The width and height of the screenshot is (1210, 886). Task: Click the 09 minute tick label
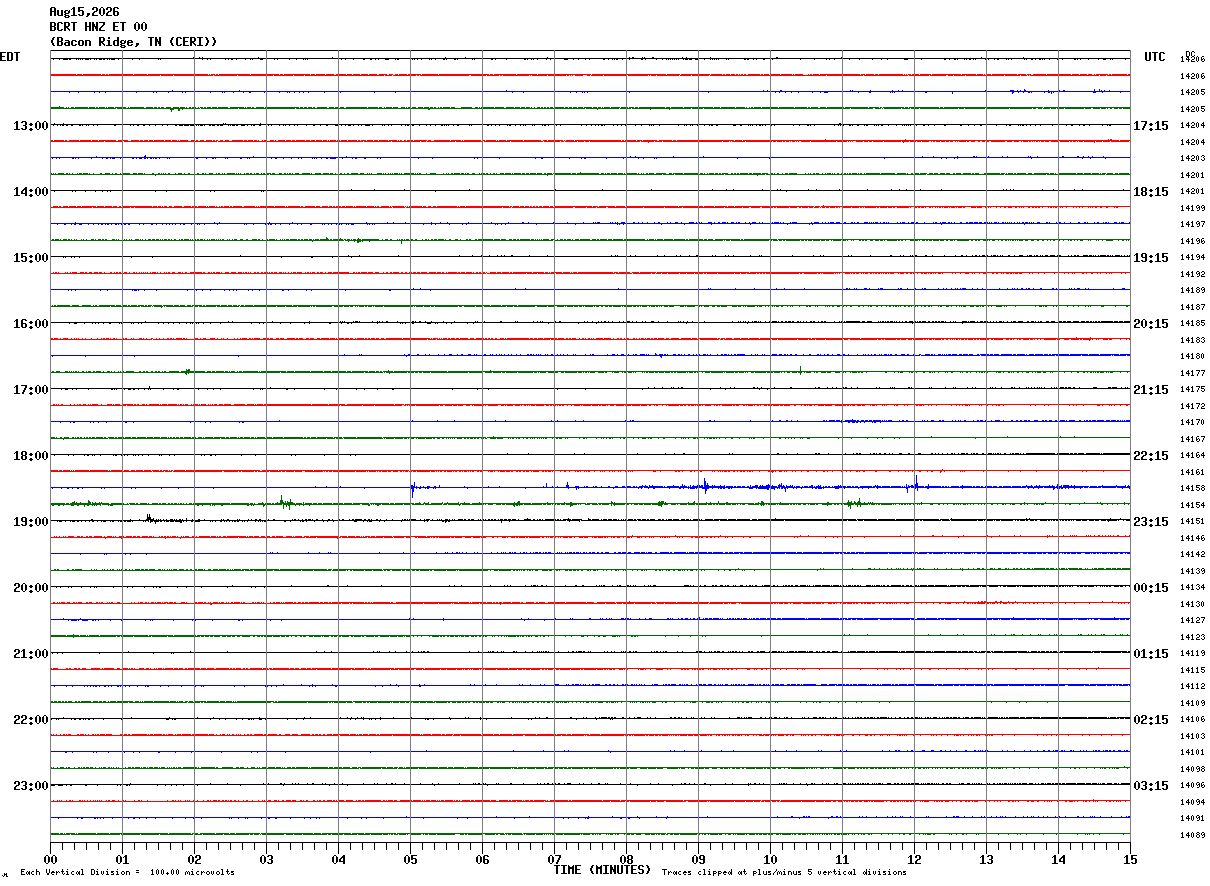698,860
